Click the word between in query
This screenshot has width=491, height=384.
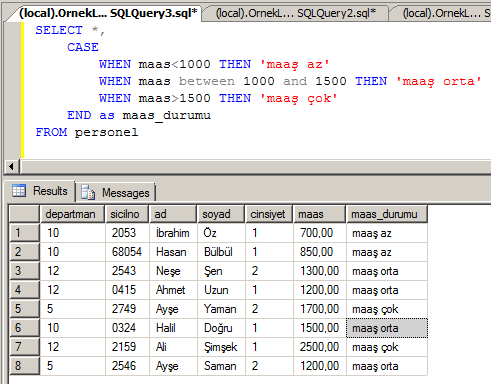207,81
